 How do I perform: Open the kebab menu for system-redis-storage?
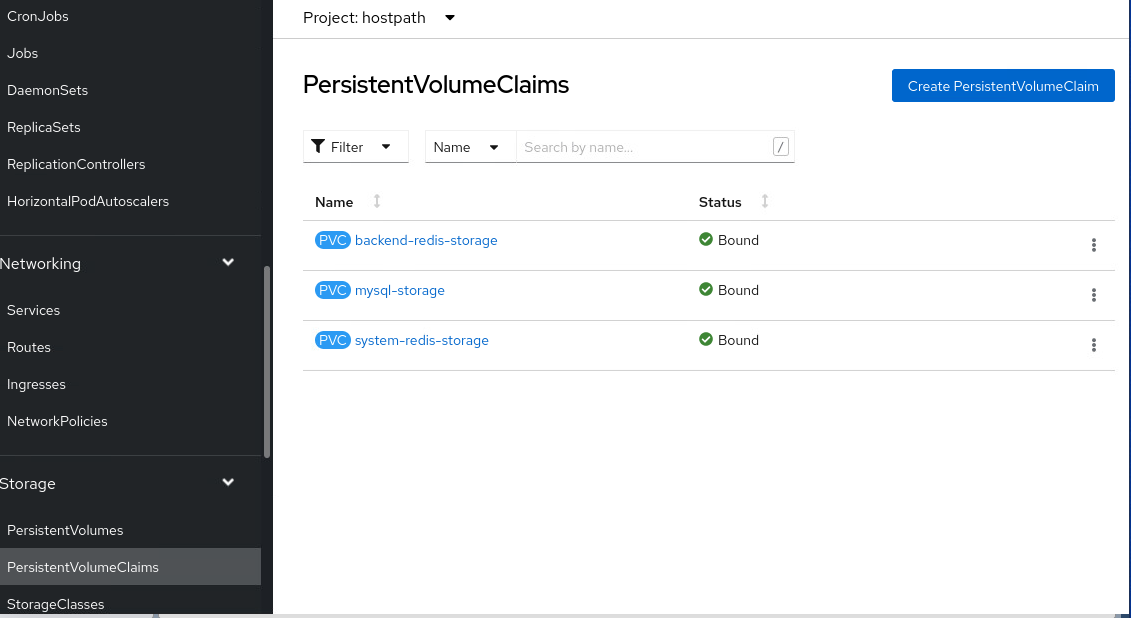tap(1094, 345)
